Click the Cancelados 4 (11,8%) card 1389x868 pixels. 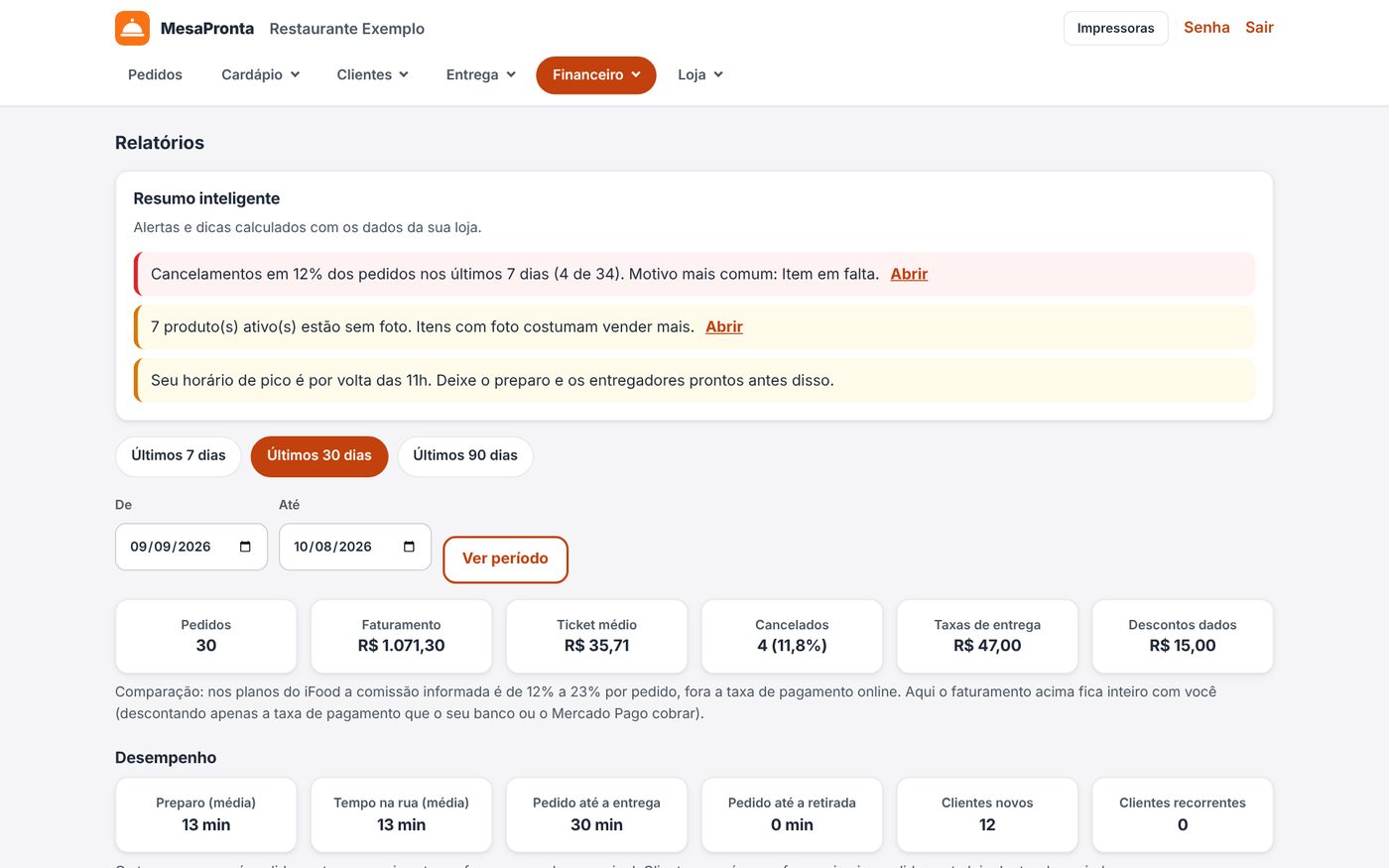pyautogui.click(x=792, y=636)
